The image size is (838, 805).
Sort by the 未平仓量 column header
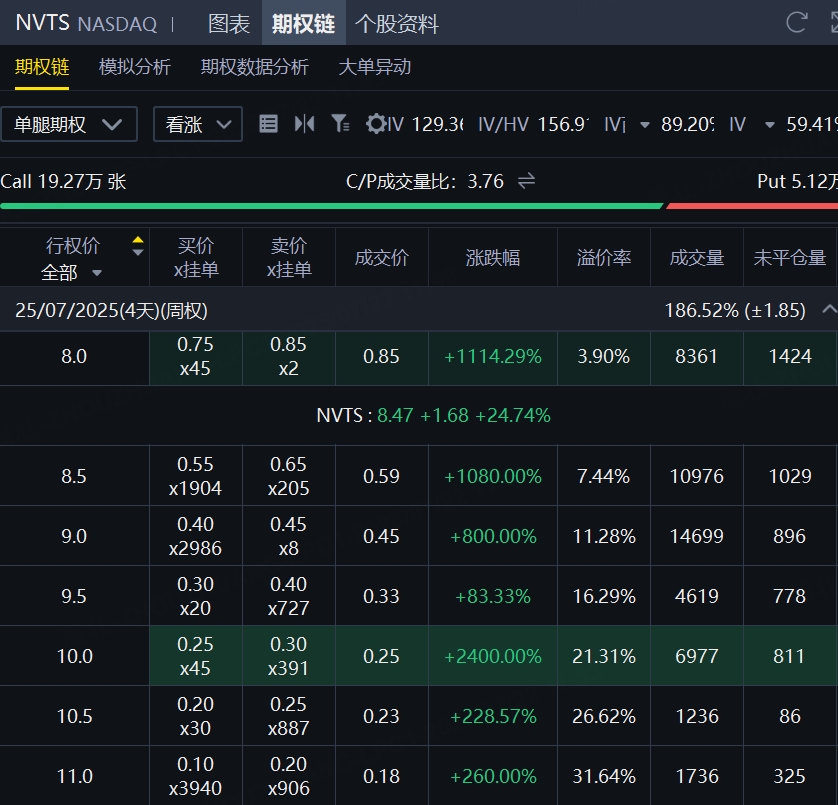pos(790,258)
